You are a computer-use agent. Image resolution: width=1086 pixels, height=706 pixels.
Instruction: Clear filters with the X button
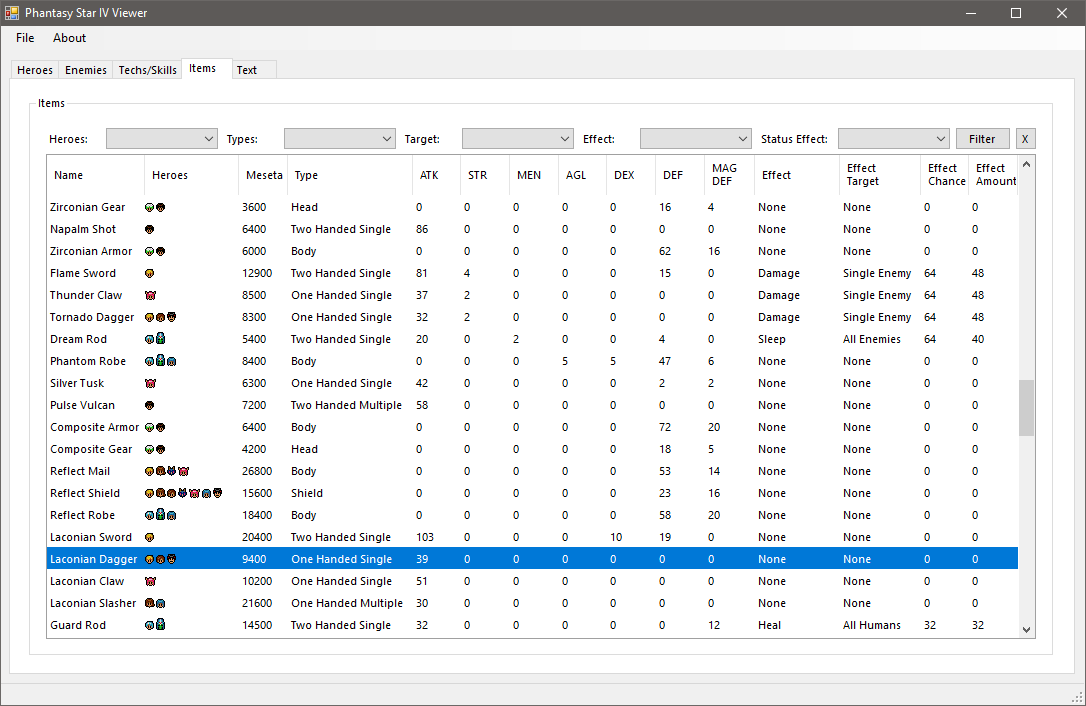[x=1025, y=139]
